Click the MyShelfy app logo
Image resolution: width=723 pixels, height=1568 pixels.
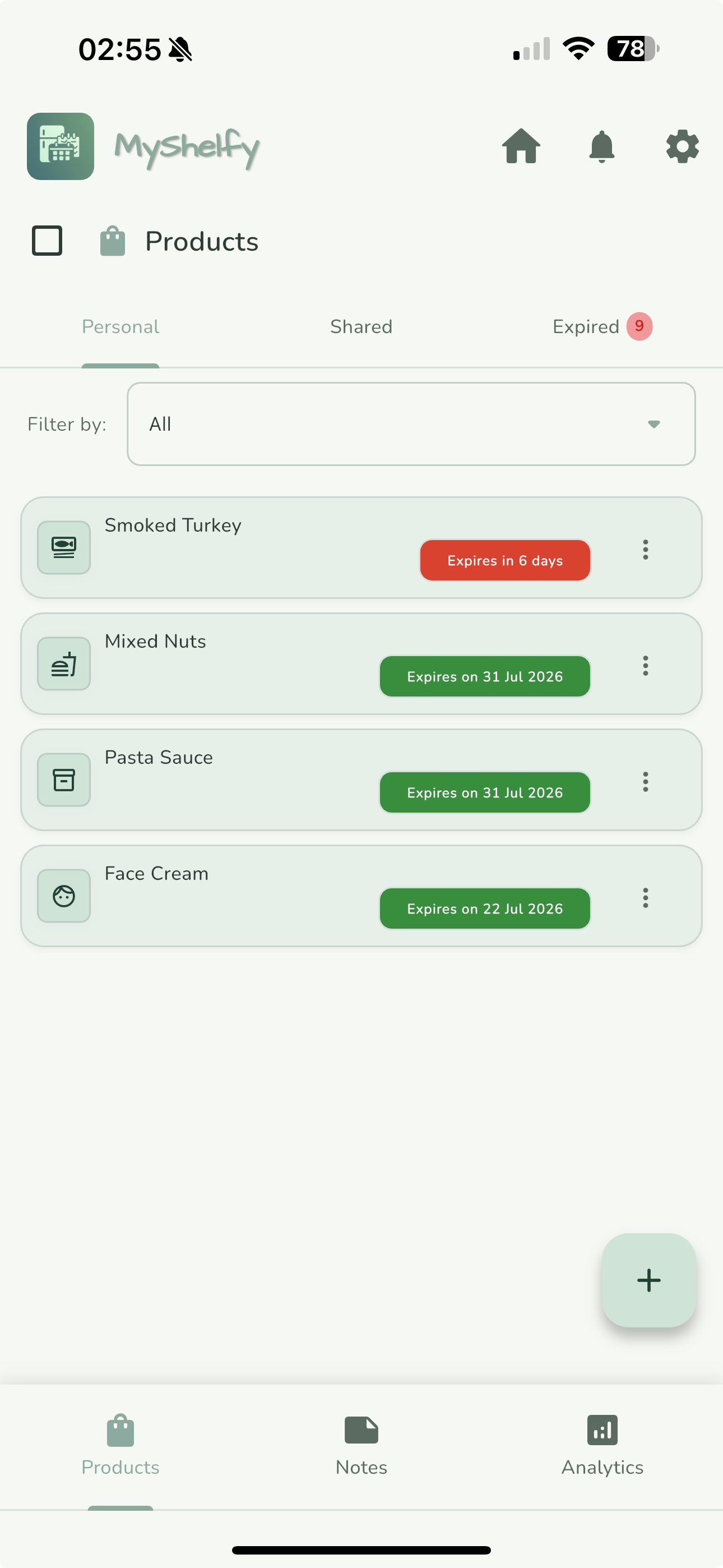tap(61, 147)
